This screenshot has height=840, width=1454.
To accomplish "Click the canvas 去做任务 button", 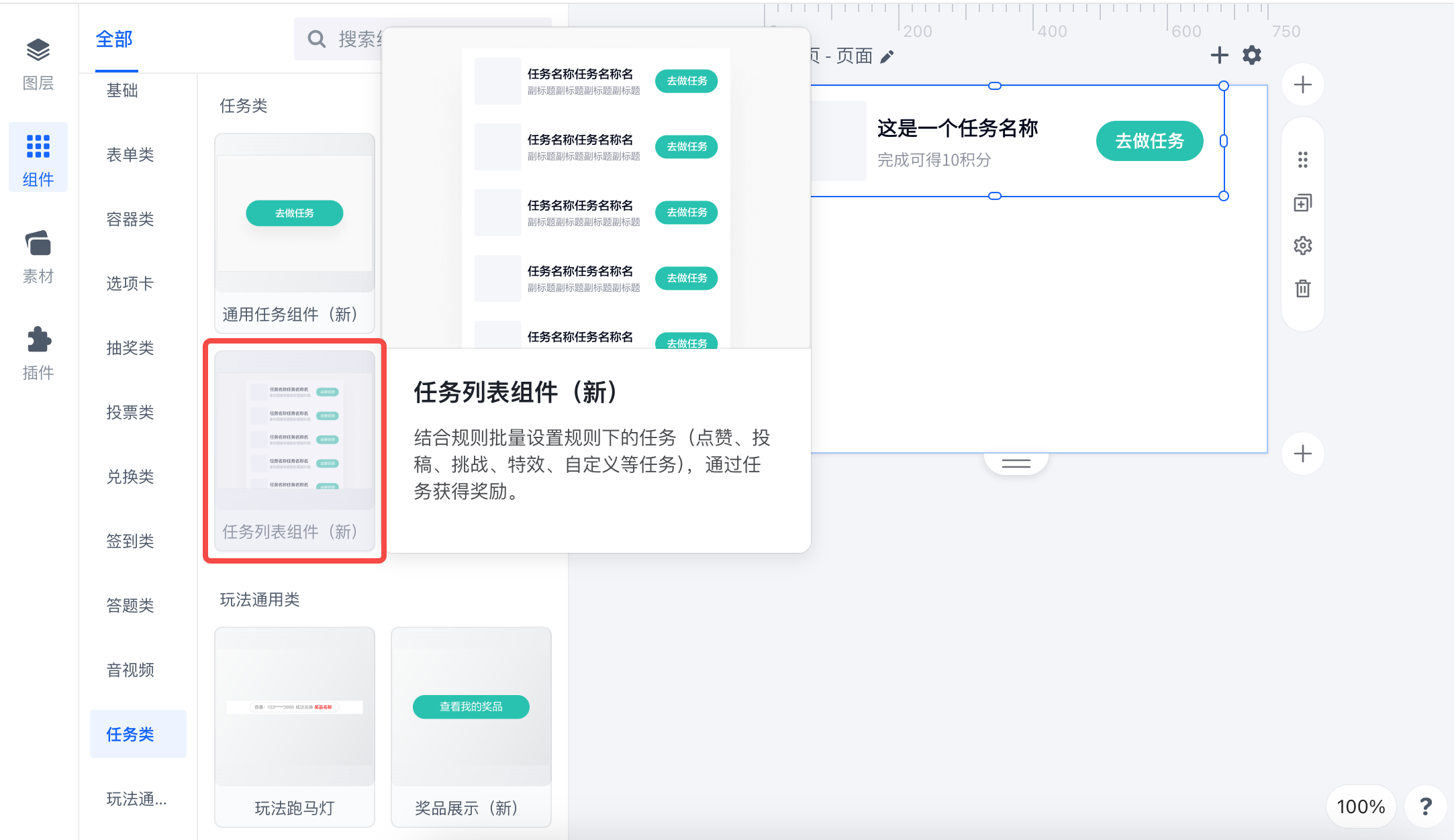I will pos(1149,141).
